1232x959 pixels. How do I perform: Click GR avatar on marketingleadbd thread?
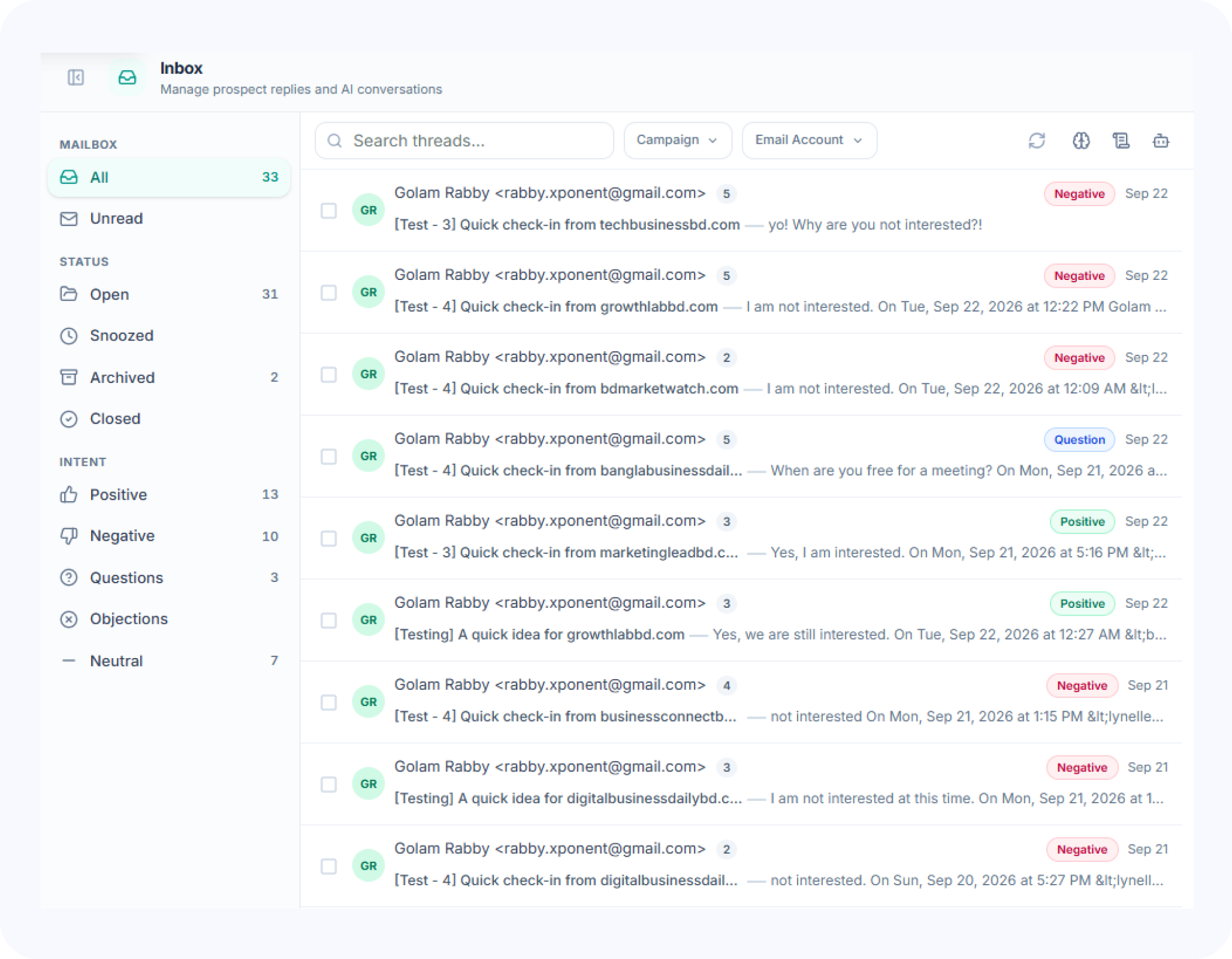pyautogui.click(x=369, y=538)
